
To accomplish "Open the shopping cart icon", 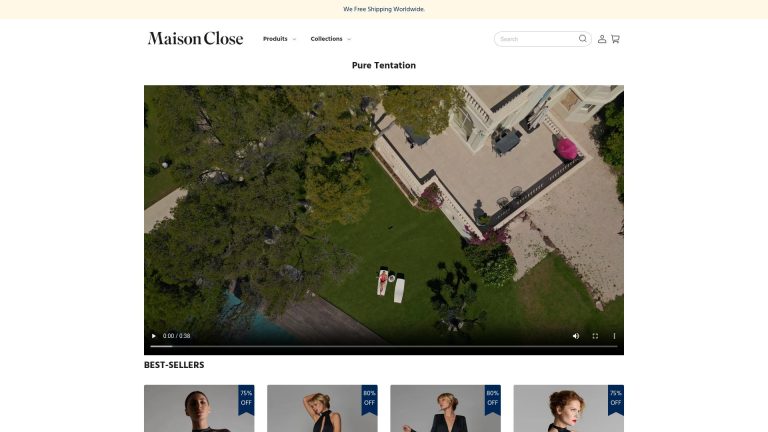I will 615,39.
